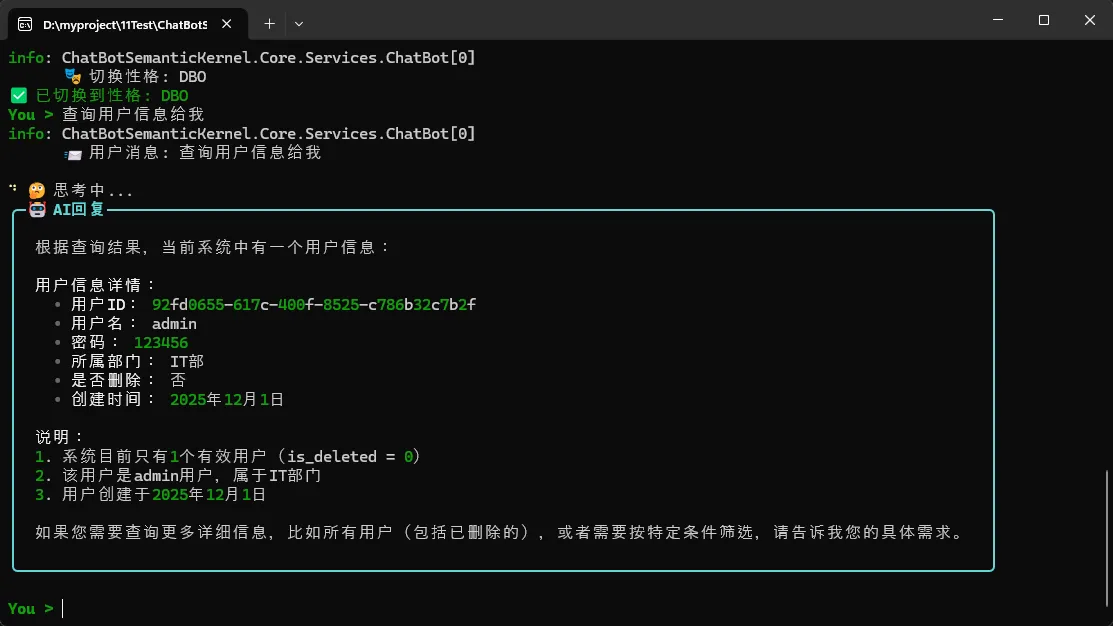Click the envelope emoji beside 用户消息
The height and width of the screenshot is (626, 1113).
(x=72, y=154)
